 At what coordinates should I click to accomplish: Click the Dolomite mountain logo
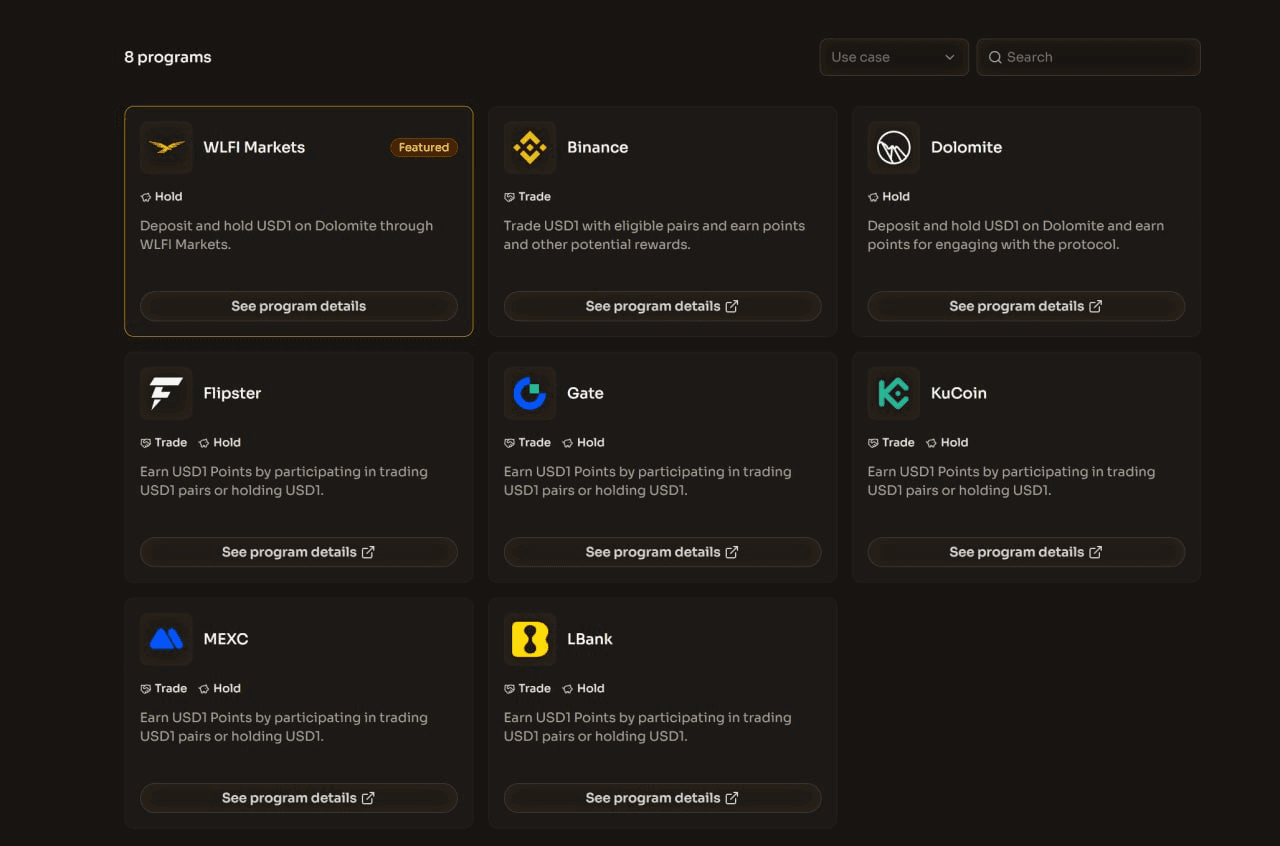(x=893, y=147)
